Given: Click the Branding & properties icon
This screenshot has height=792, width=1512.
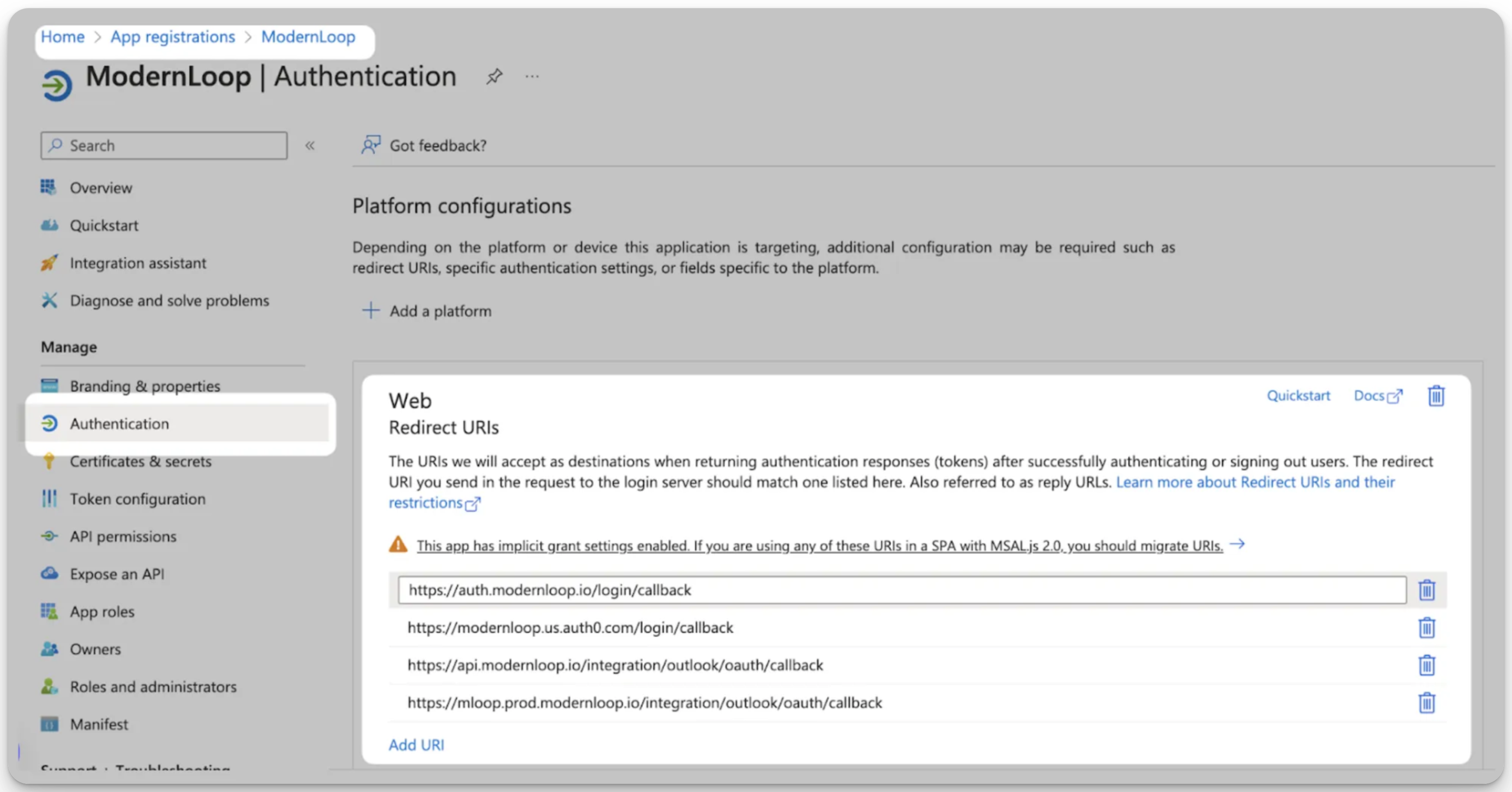Looking at the screenshot, I should click(49, 386).
